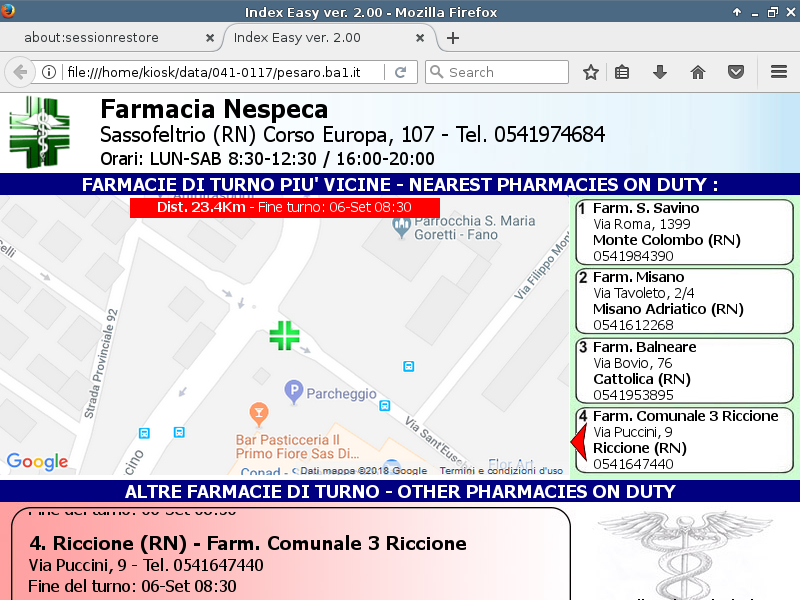This screenshot has height=600, width=800.
Task: Select Farm. S. Savino pharmacy entry
Action: click(x=684, y=232)
